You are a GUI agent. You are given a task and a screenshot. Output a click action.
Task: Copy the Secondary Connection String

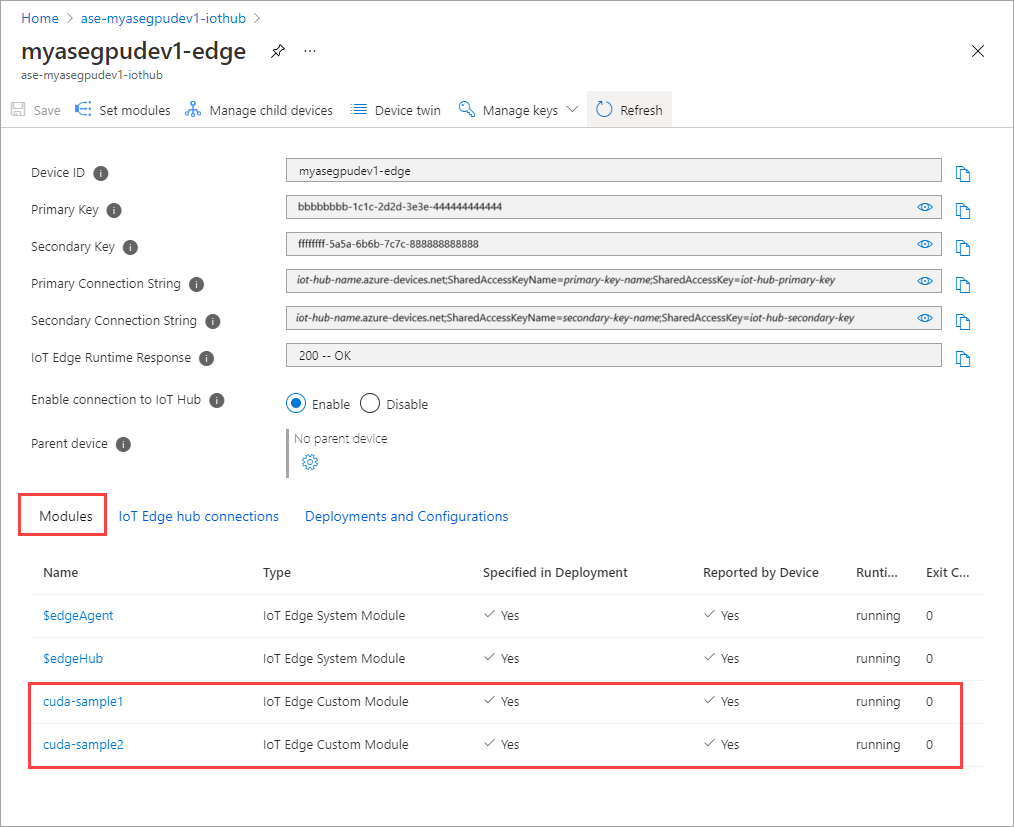pyautogui.click(x=963, y=322)
